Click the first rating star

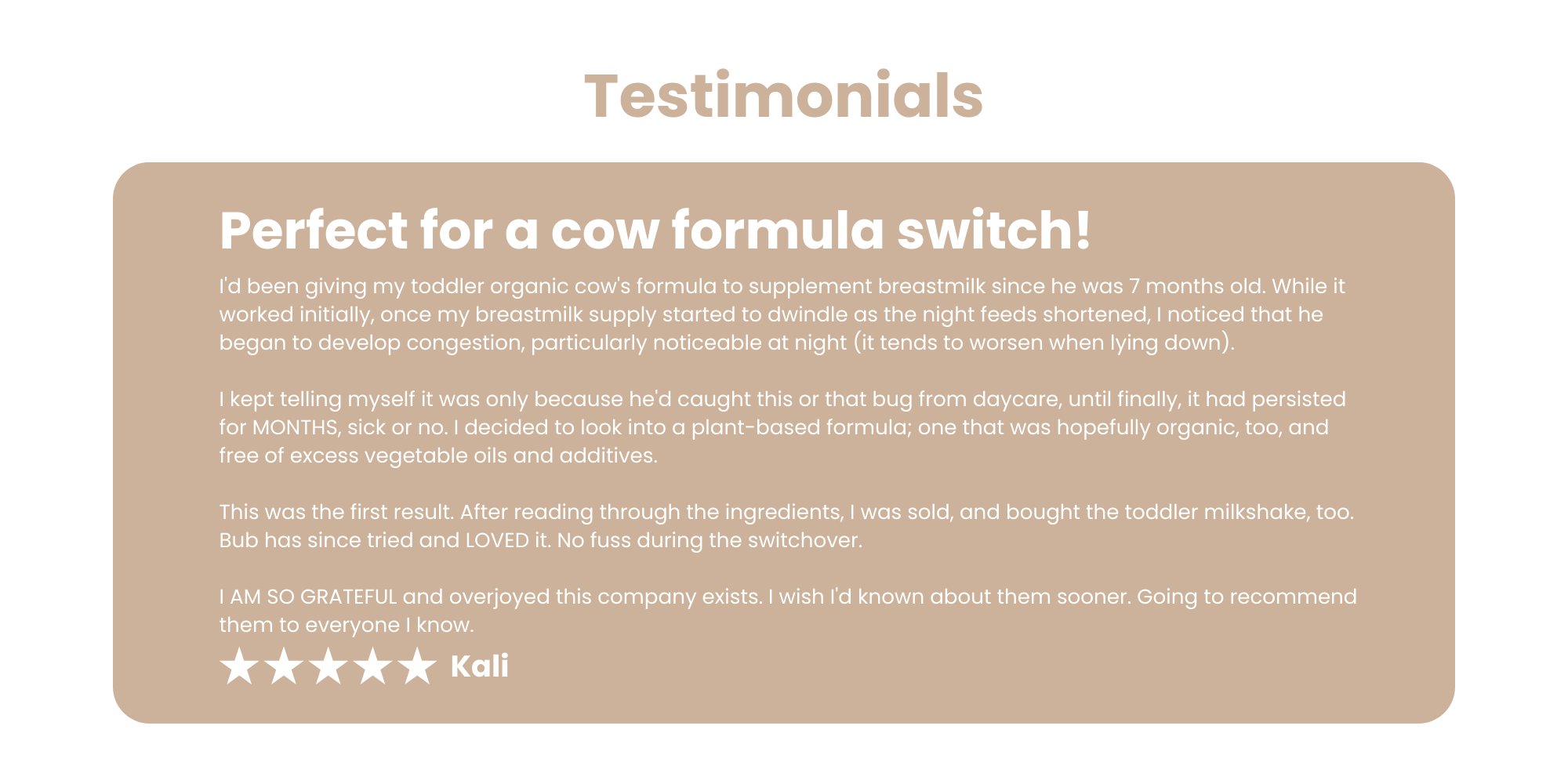point(239,666)
